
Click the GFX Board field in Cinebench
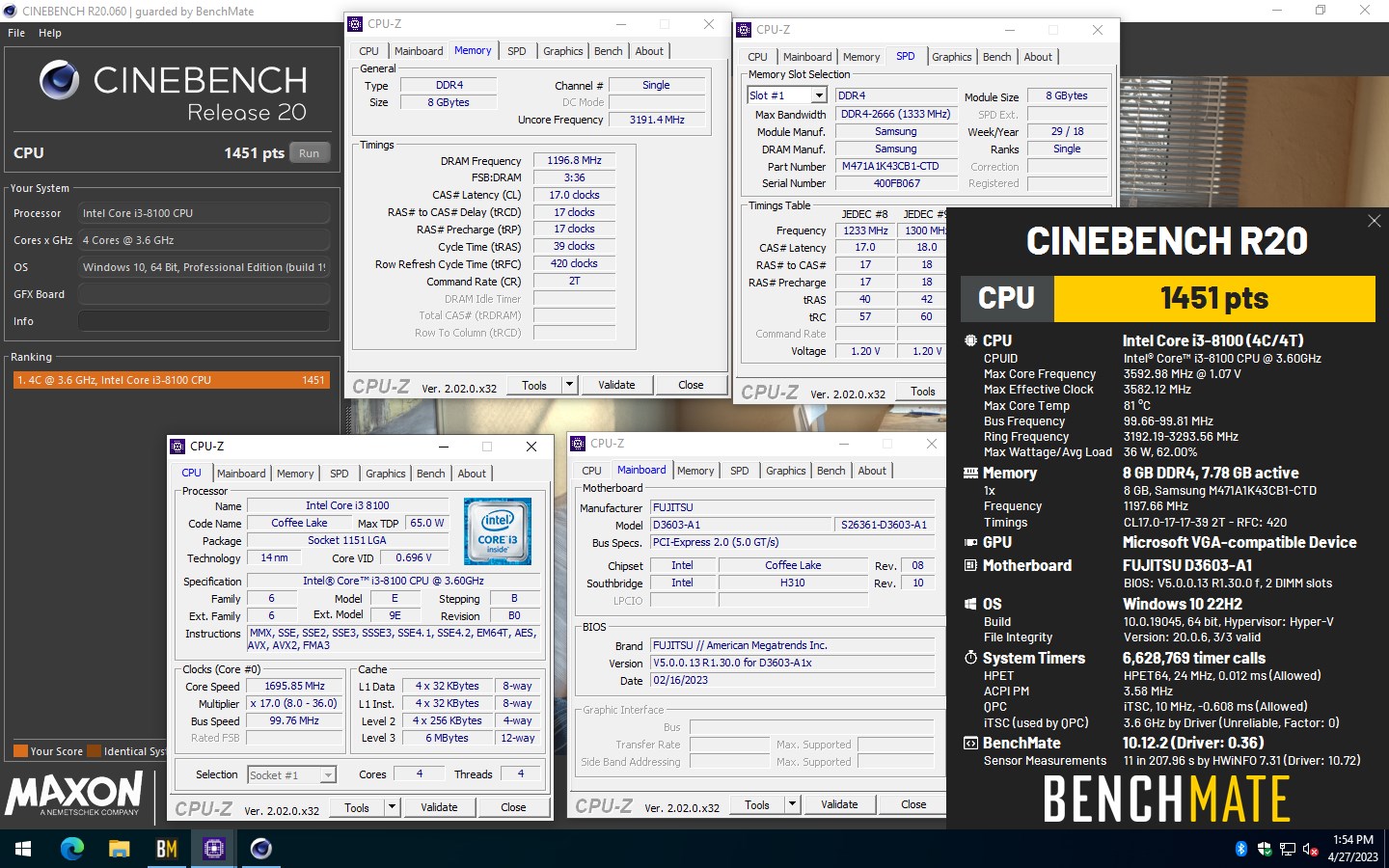click(204, 294)
